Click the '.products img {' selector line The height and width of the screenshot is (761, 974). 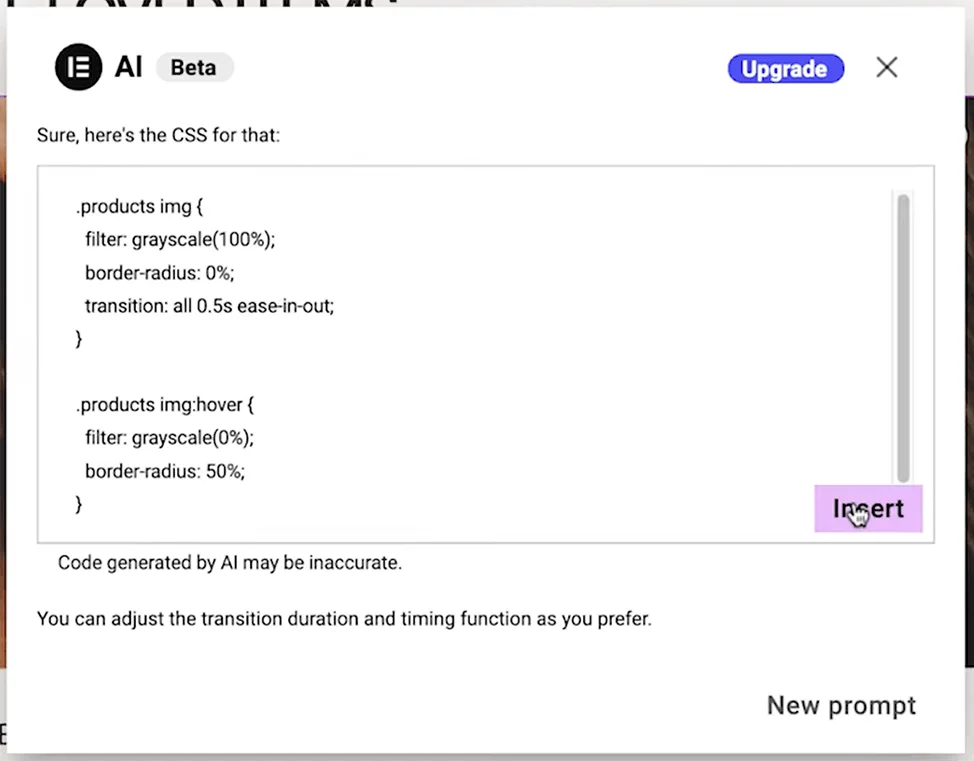click(x=140, y=207)
